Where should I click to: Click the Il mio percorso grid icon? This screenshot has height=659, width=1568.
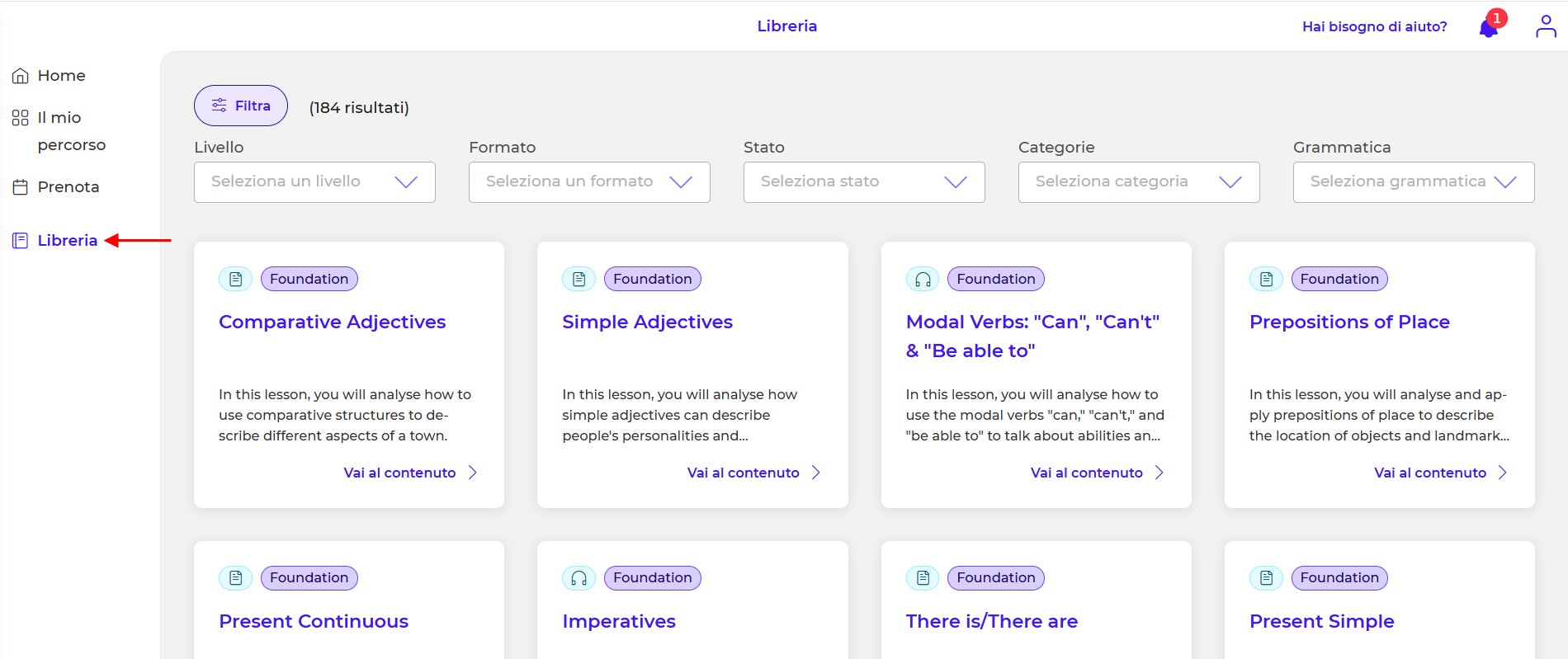pos(21,118)
